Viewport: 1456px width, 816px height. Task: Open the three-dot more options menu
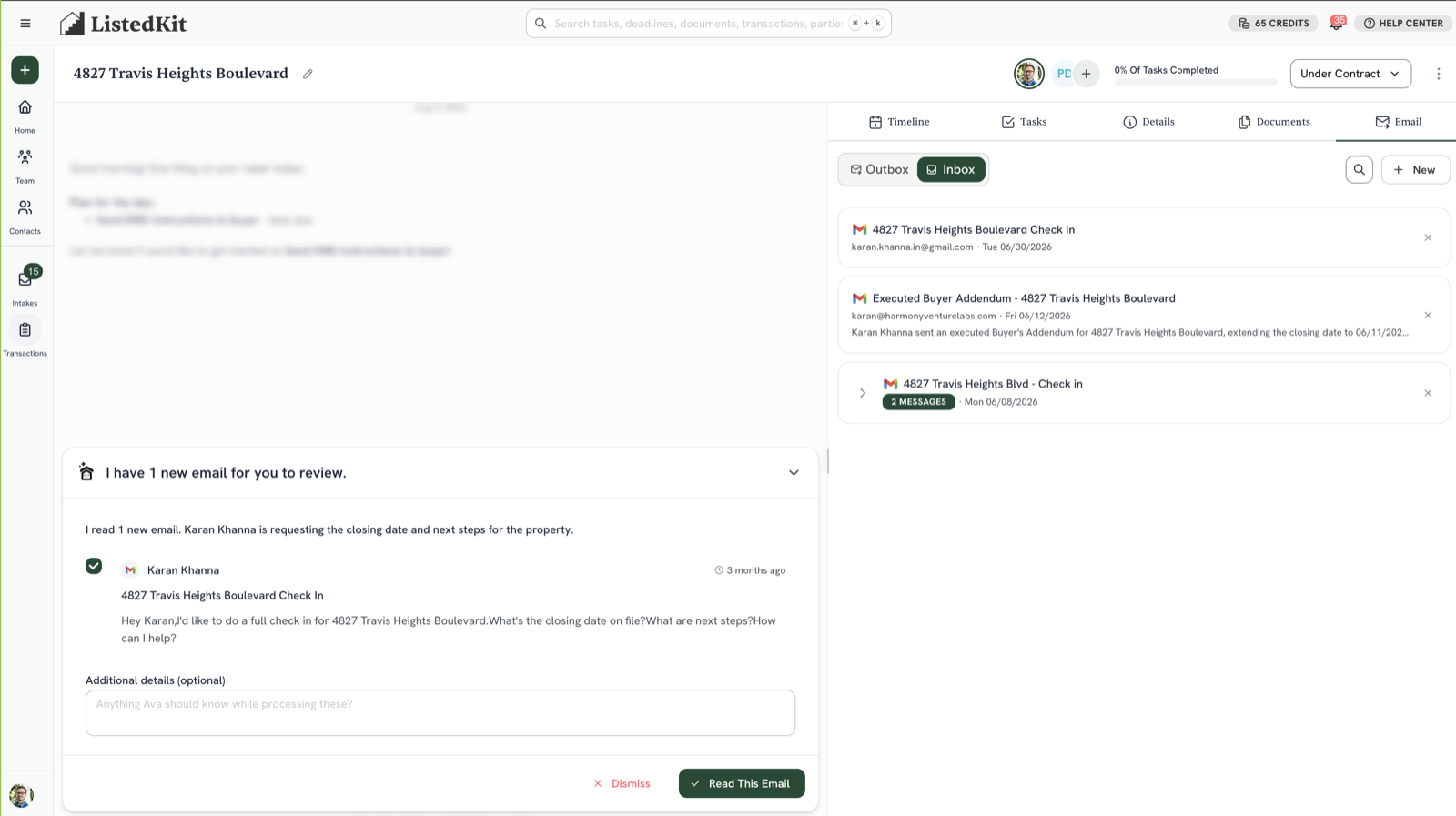(1438, 74)
